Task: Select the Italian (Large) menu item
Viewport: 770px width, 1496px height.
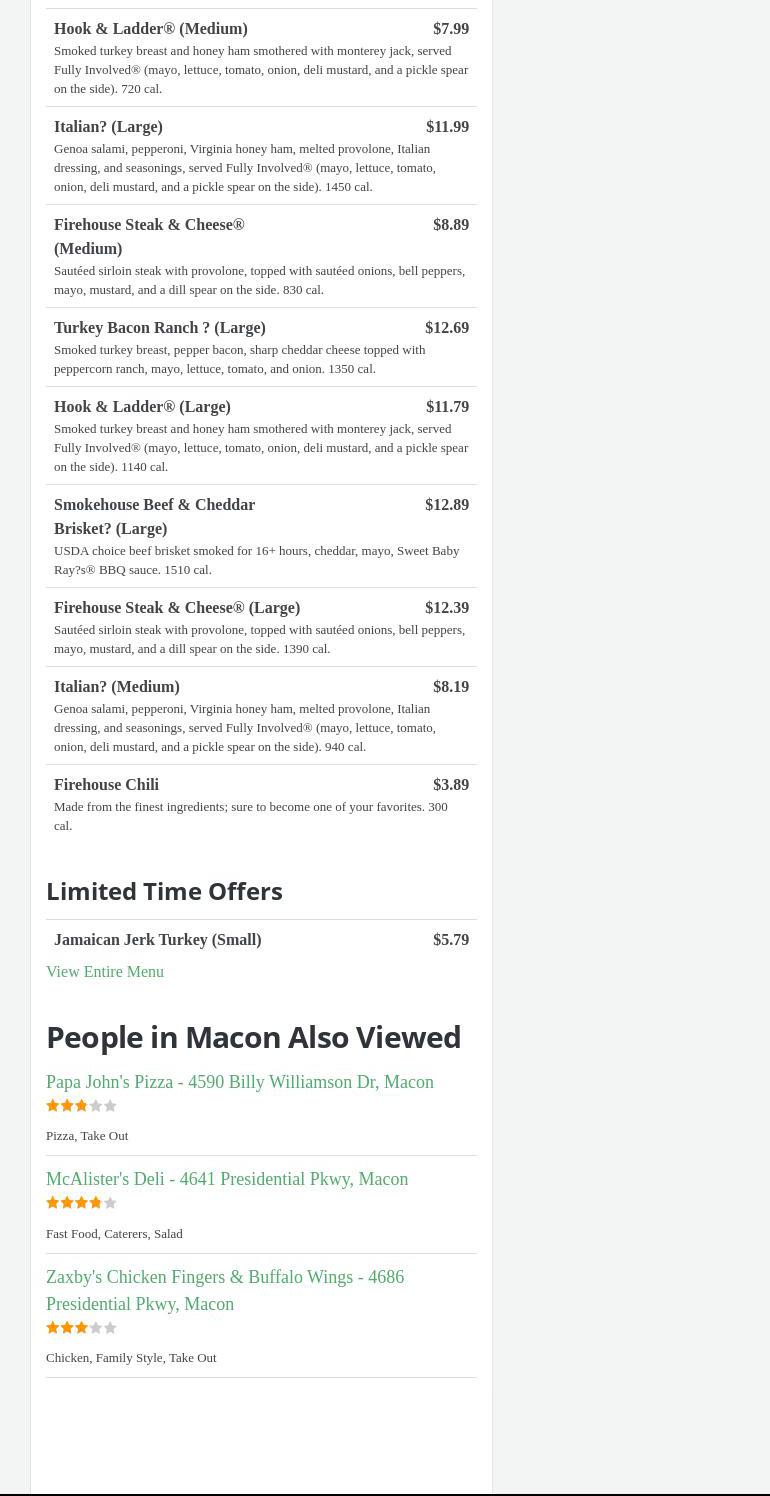Action: point(108,127)
